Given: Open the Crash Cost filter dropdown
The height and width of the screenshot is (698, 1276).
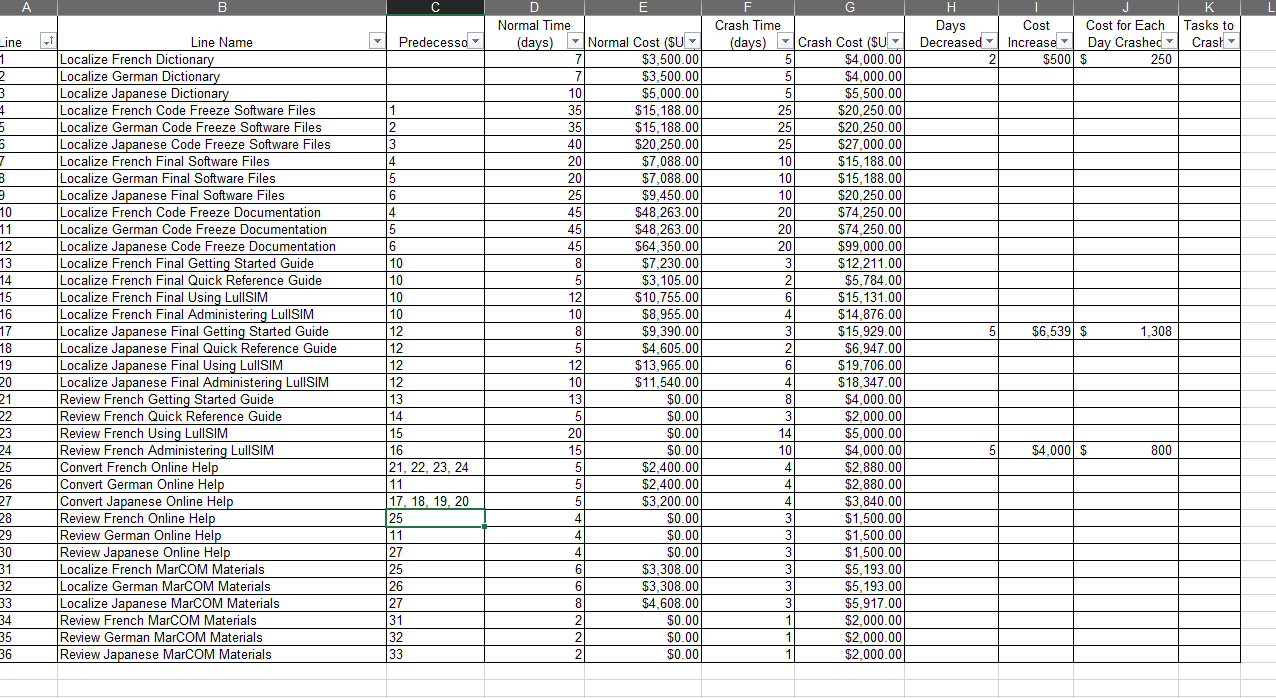Looking at the screenshot, I should pos(895,43).
